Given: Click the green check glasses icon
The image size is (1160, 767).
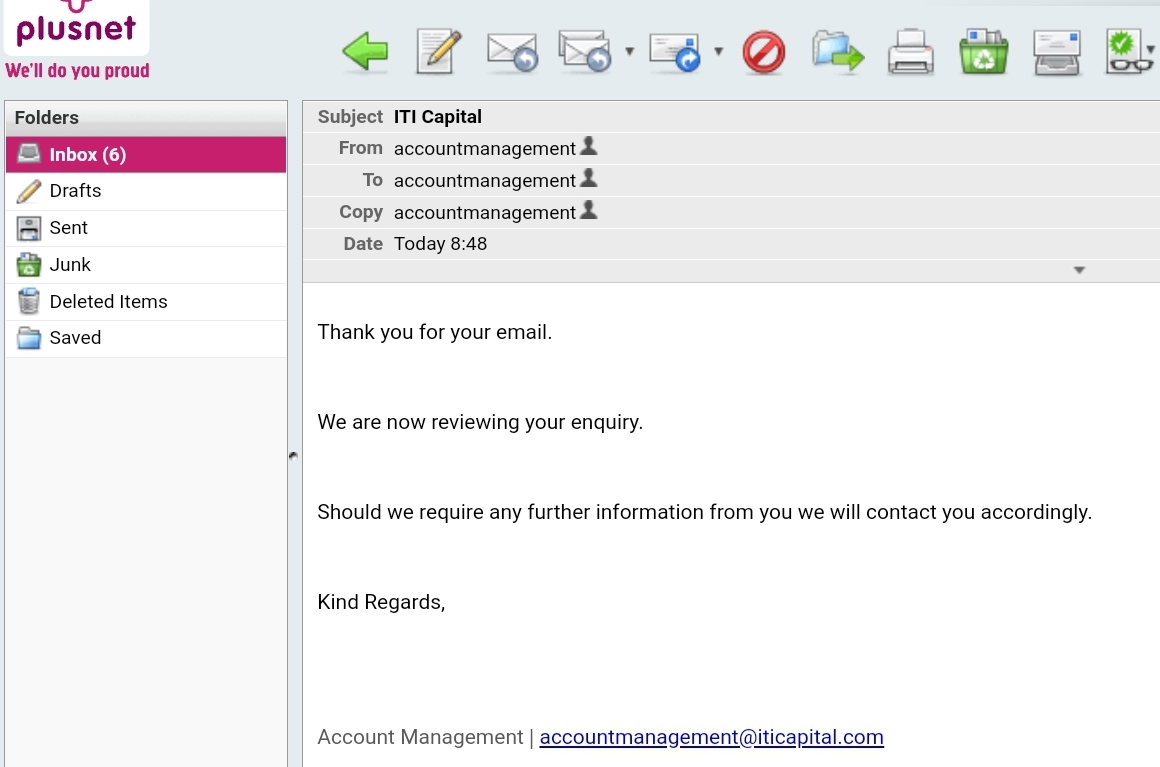Looking at the screenshot, I should 1127,52.
